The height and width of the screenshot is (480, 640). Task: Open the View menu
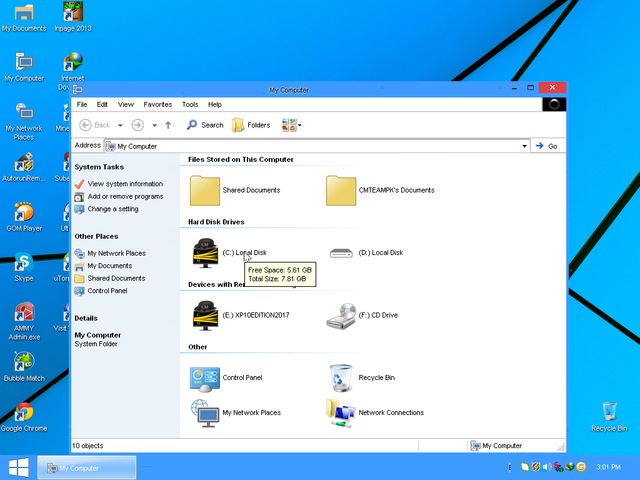click(x=126, y=104)
